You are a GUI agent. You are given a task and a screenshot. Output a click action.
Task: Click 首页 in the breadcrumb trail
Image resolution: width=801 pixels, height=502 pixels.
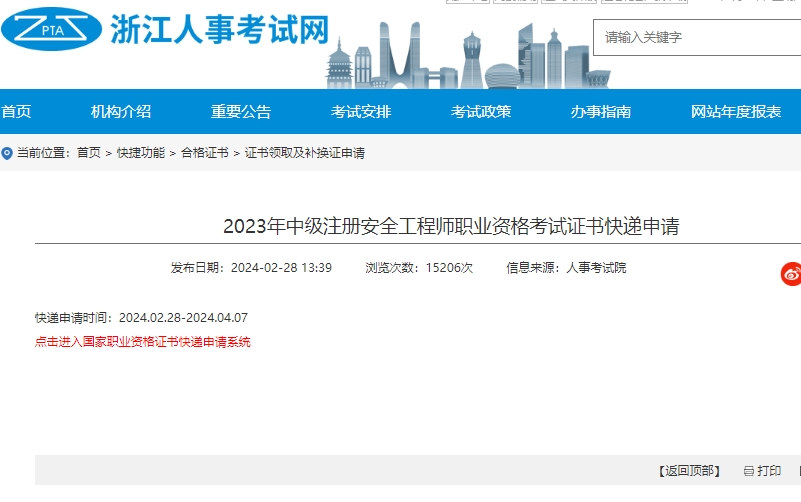pos(89,153)
